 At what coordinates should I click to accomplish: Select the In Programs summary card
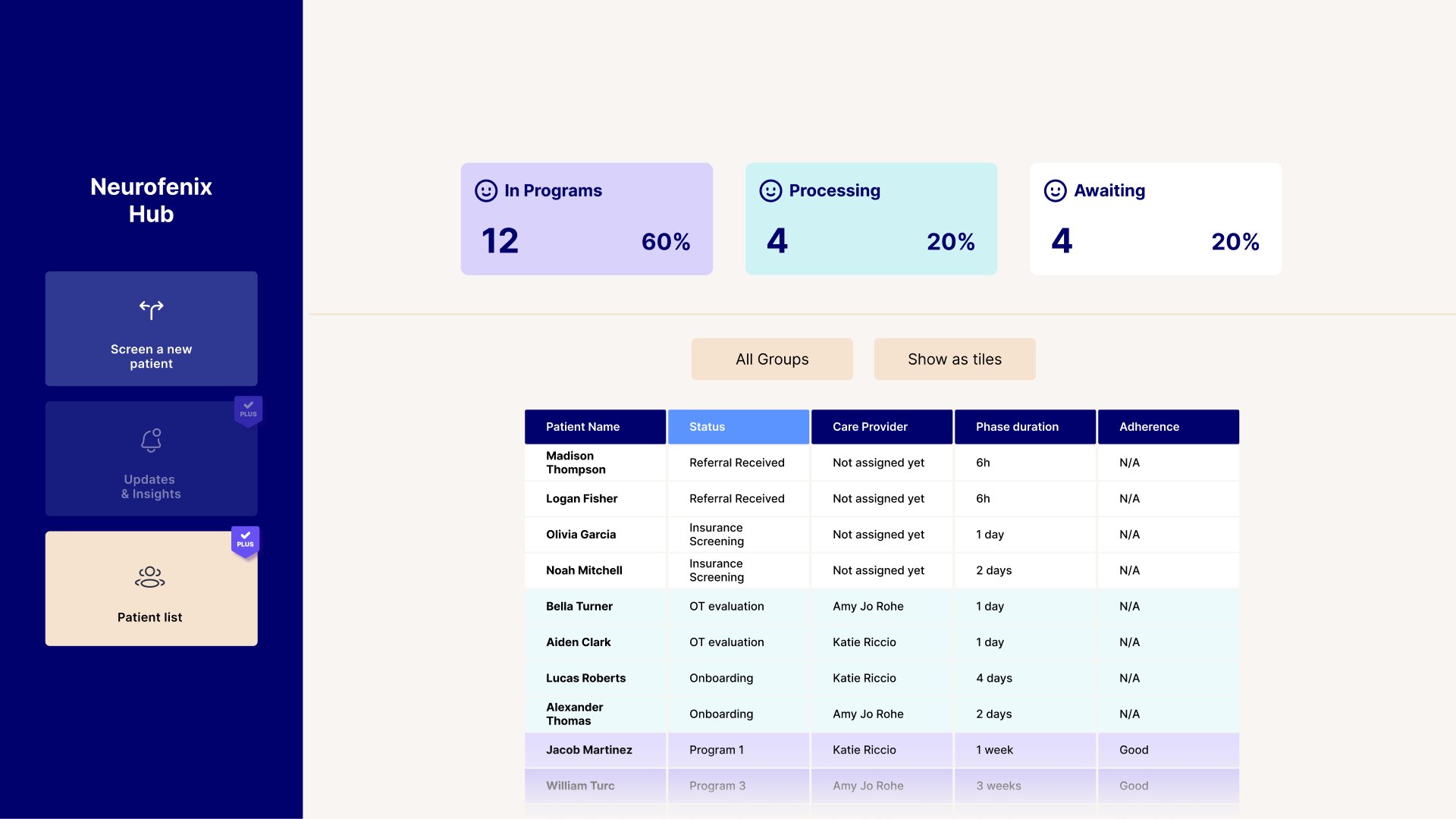tap(586, 218)
